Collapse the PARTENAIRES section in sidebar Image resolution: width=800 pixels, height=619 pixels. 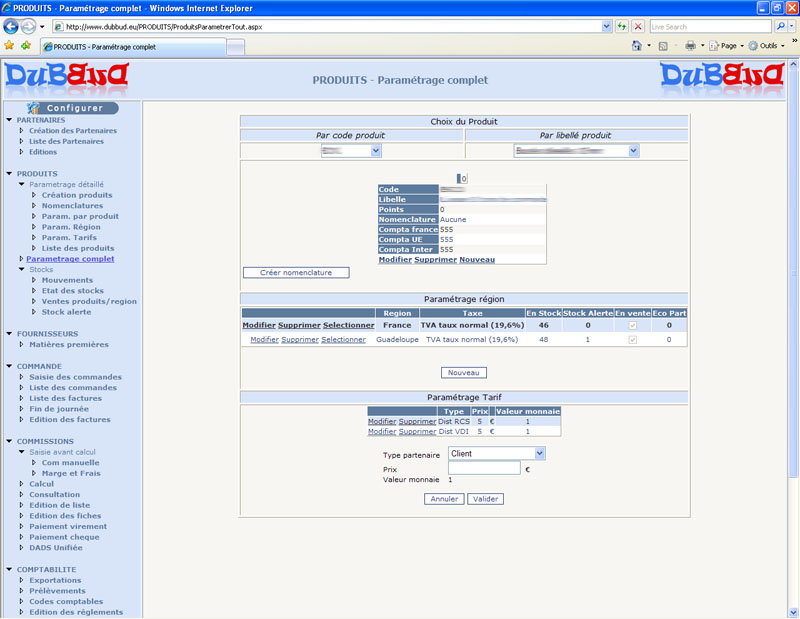pyautogui.click(x=9, y=120)
